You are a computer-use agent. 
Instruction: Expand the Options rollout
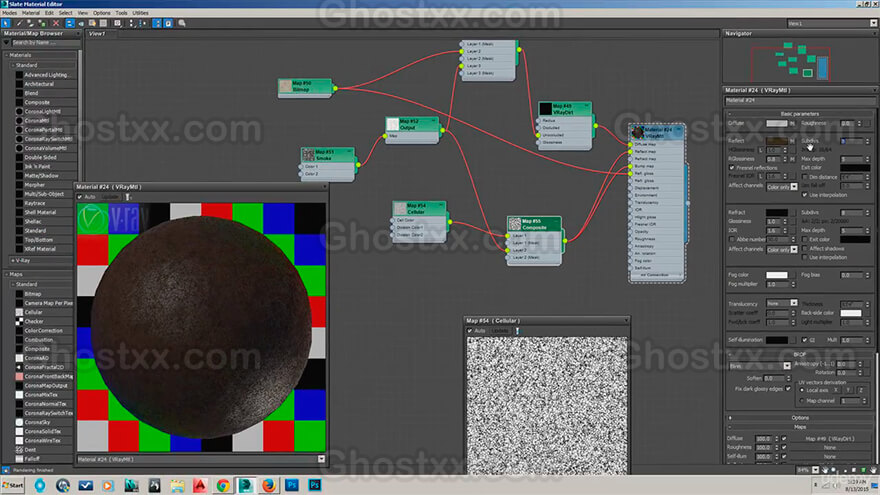(800, 418)
